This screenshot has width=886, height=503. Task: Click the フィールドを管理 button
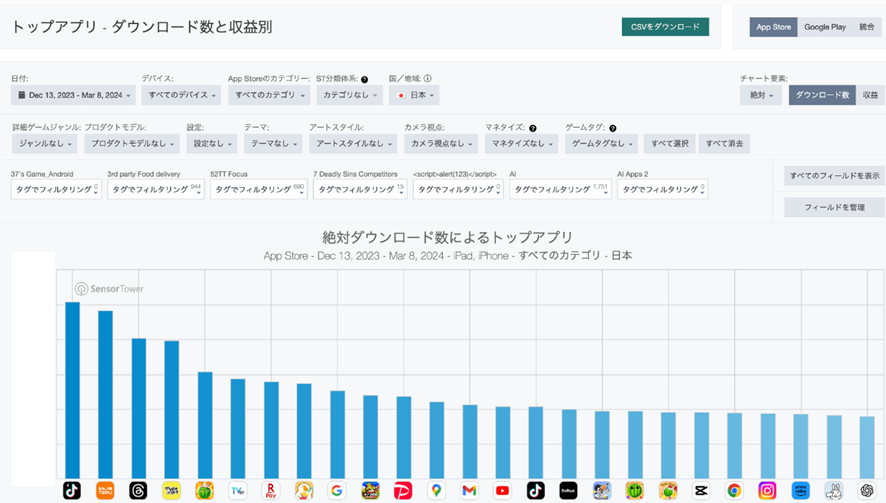pyautogui.click(x=833, y=207)
